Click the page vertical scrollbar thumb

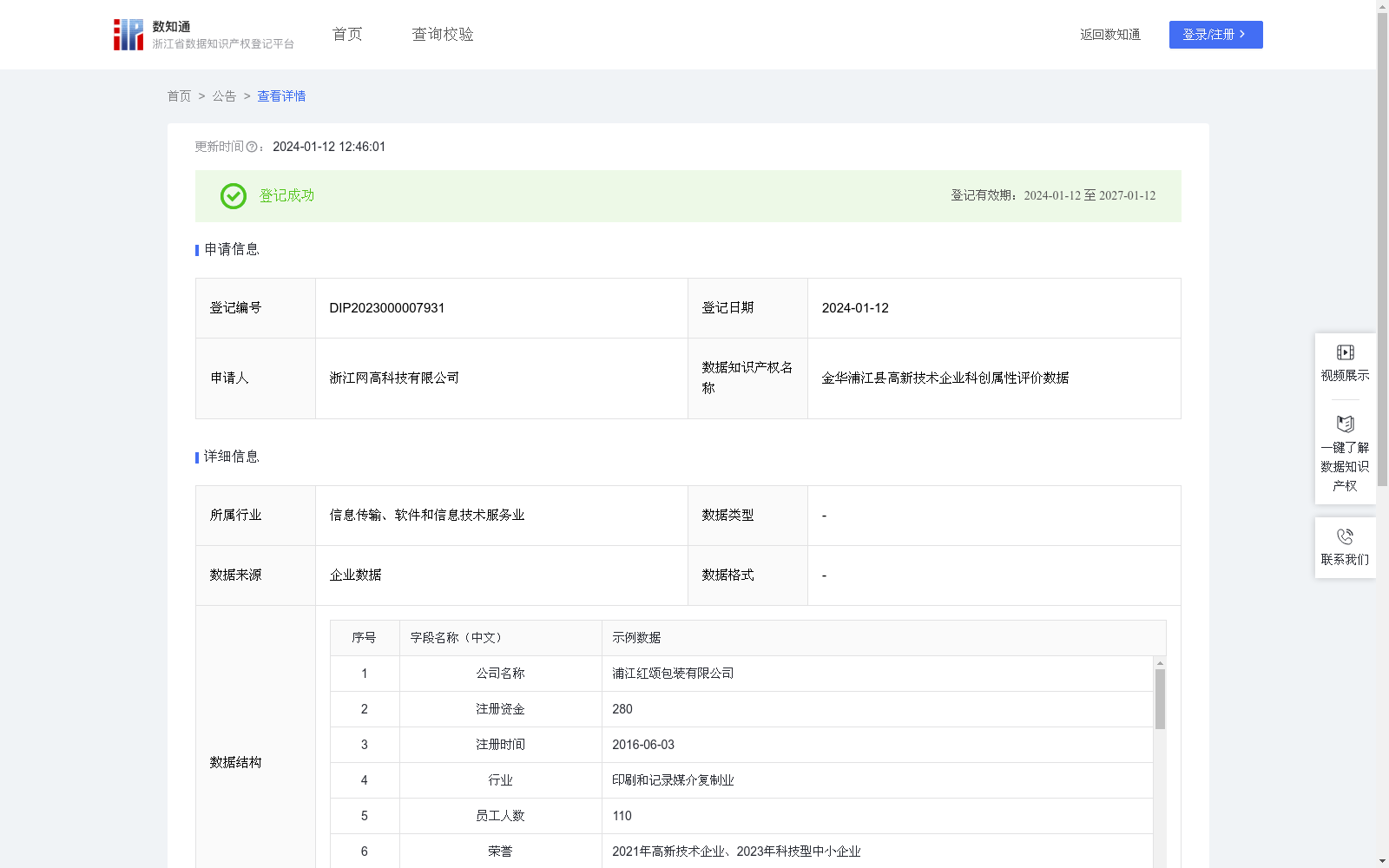[x=1382, y=250]
